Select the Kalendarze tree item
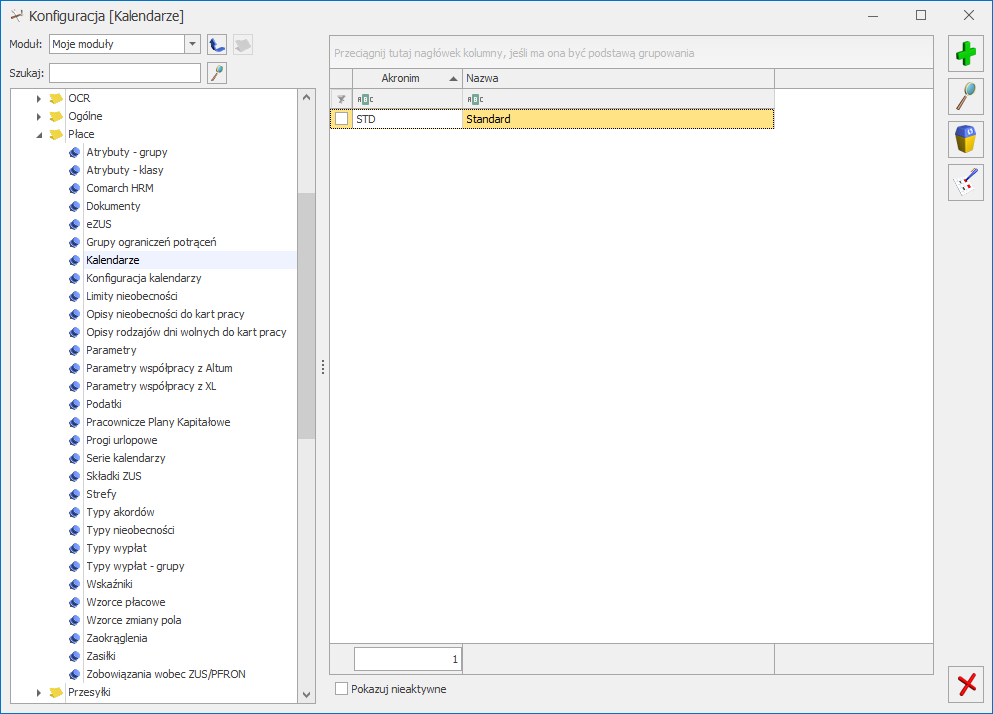The image size is (993, 714). pyautogui.click(x=113, y=260)
